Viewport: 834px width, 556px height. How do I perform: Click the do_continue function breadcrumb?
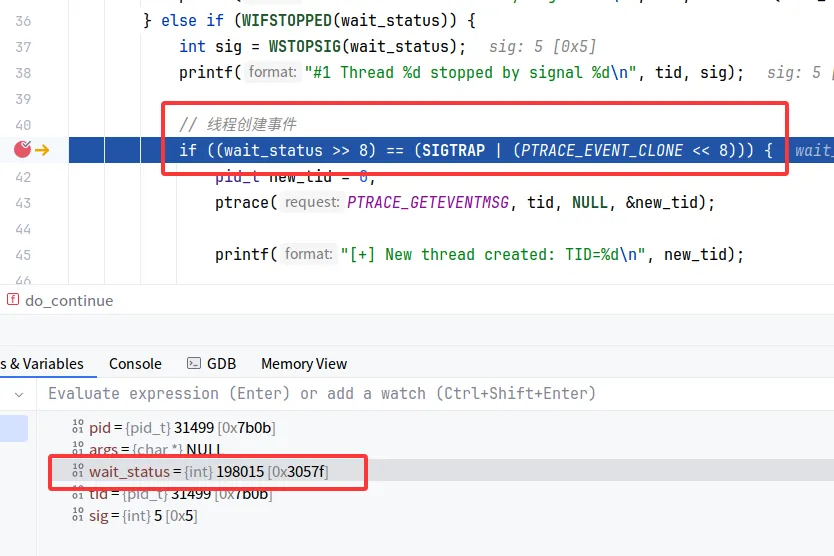[x=69, y=301]
